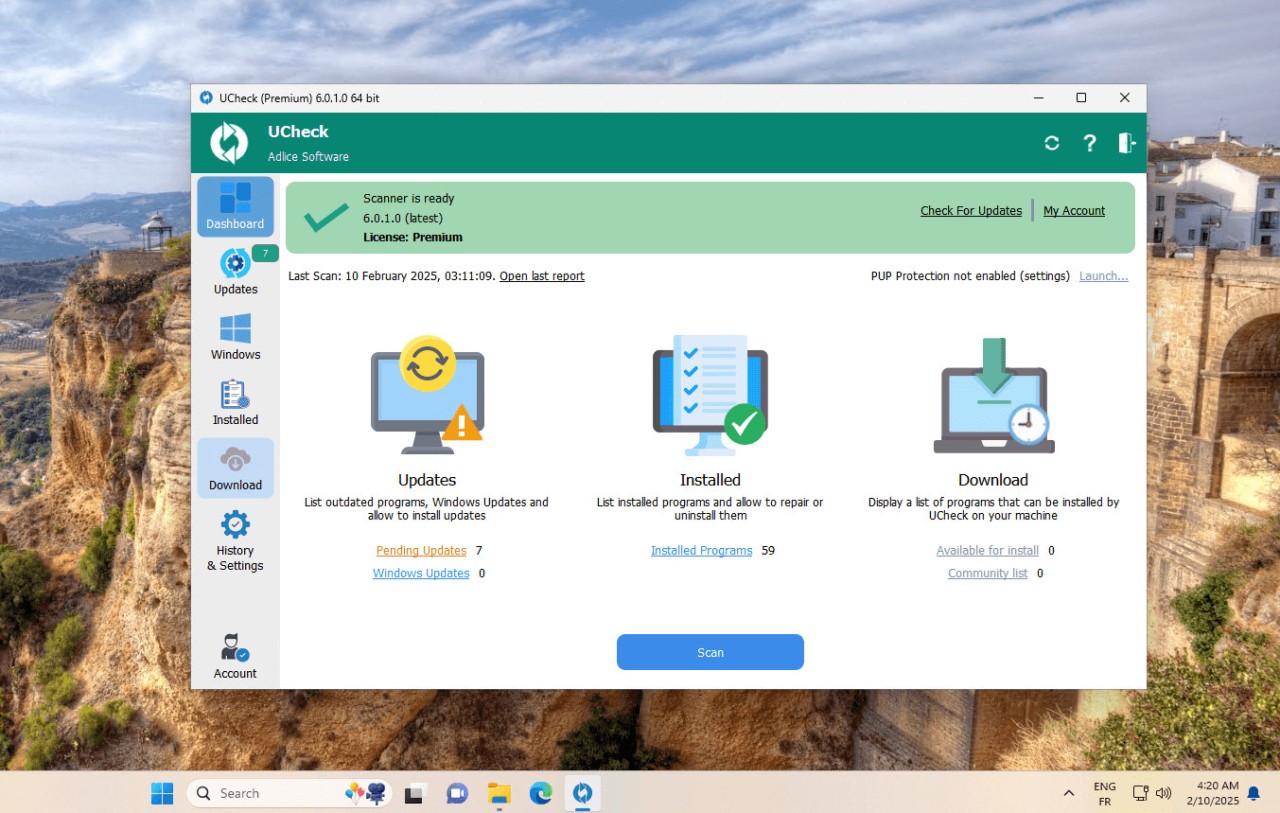Launch File Explorer from the taskbar
The height and width of the screenshot is (813, 1280).
(498, 792)
